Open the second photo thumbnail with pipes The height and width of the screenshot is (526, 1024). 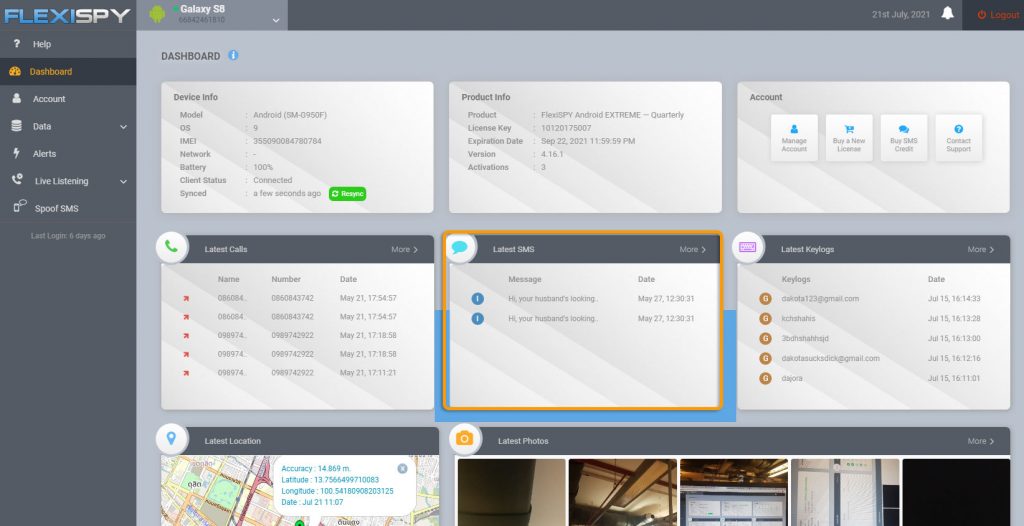click(622, 492)
